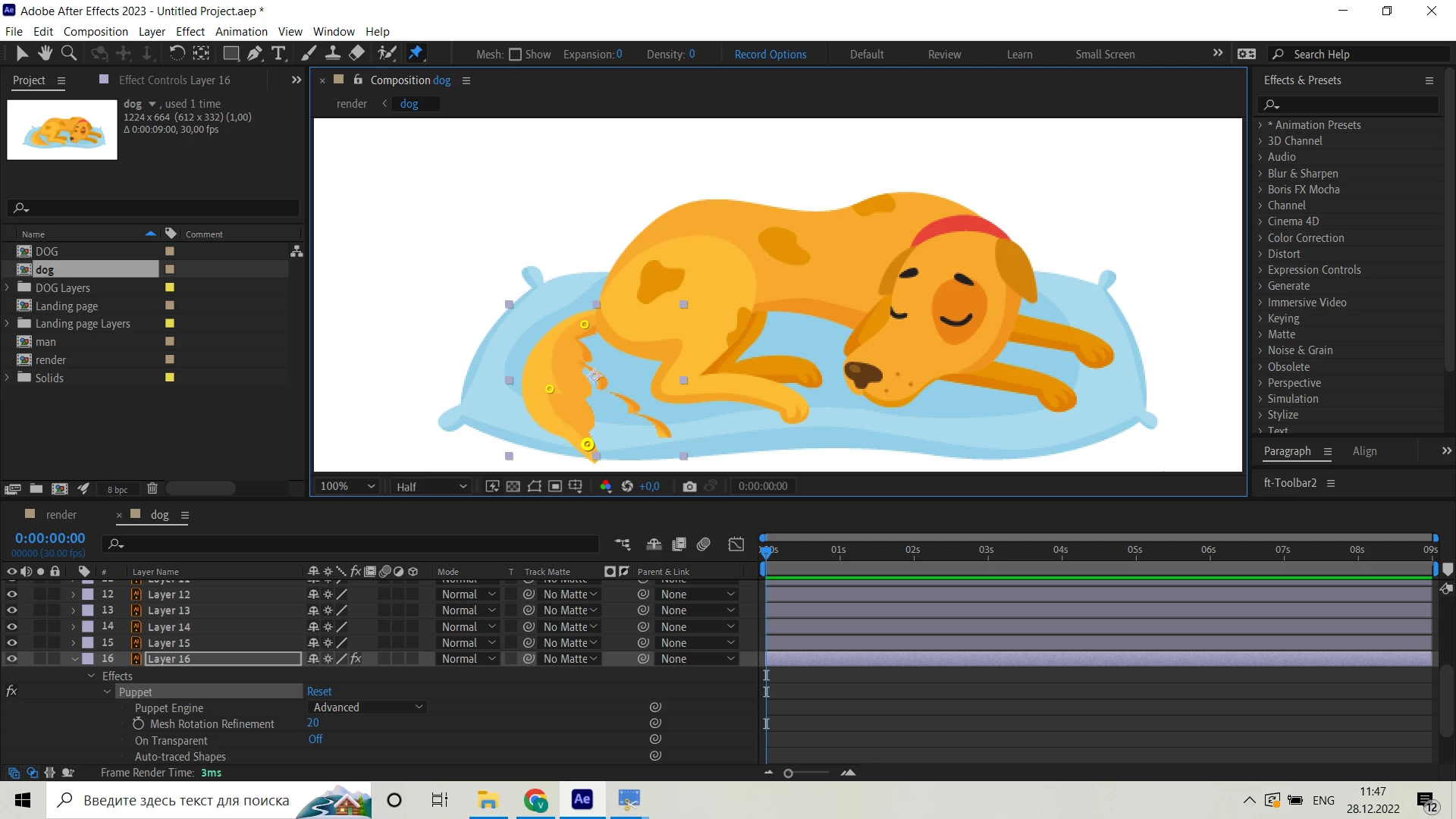Select the Type tool
This screenshot has width=1456, height=819.
pos(278,53)
